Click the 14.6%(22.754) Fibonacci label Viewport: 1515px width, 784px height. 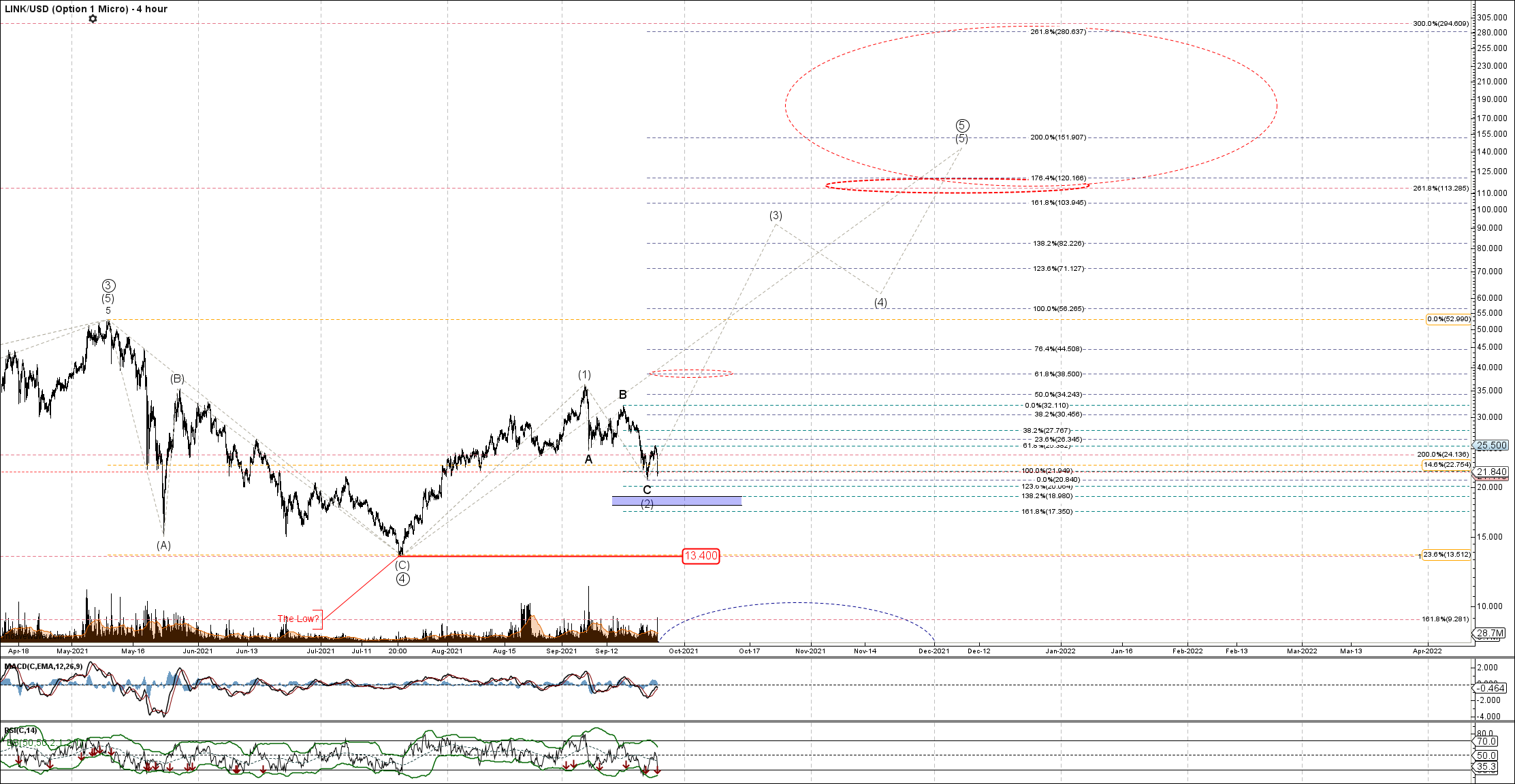click(1446, 465)
